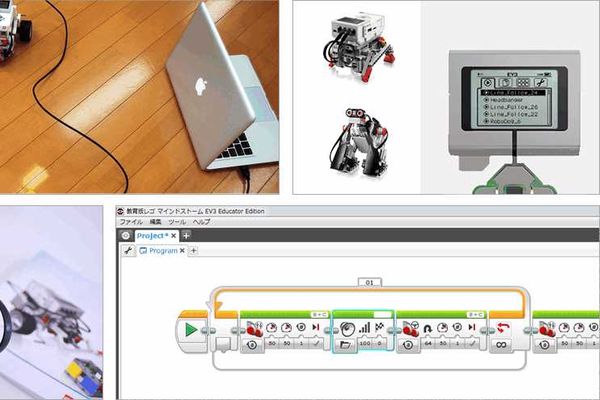This screenshot has width=600, height=400.
Task: Open first Move block rotation mode selector
Action: pyautogui.click(x=253, y=345)
